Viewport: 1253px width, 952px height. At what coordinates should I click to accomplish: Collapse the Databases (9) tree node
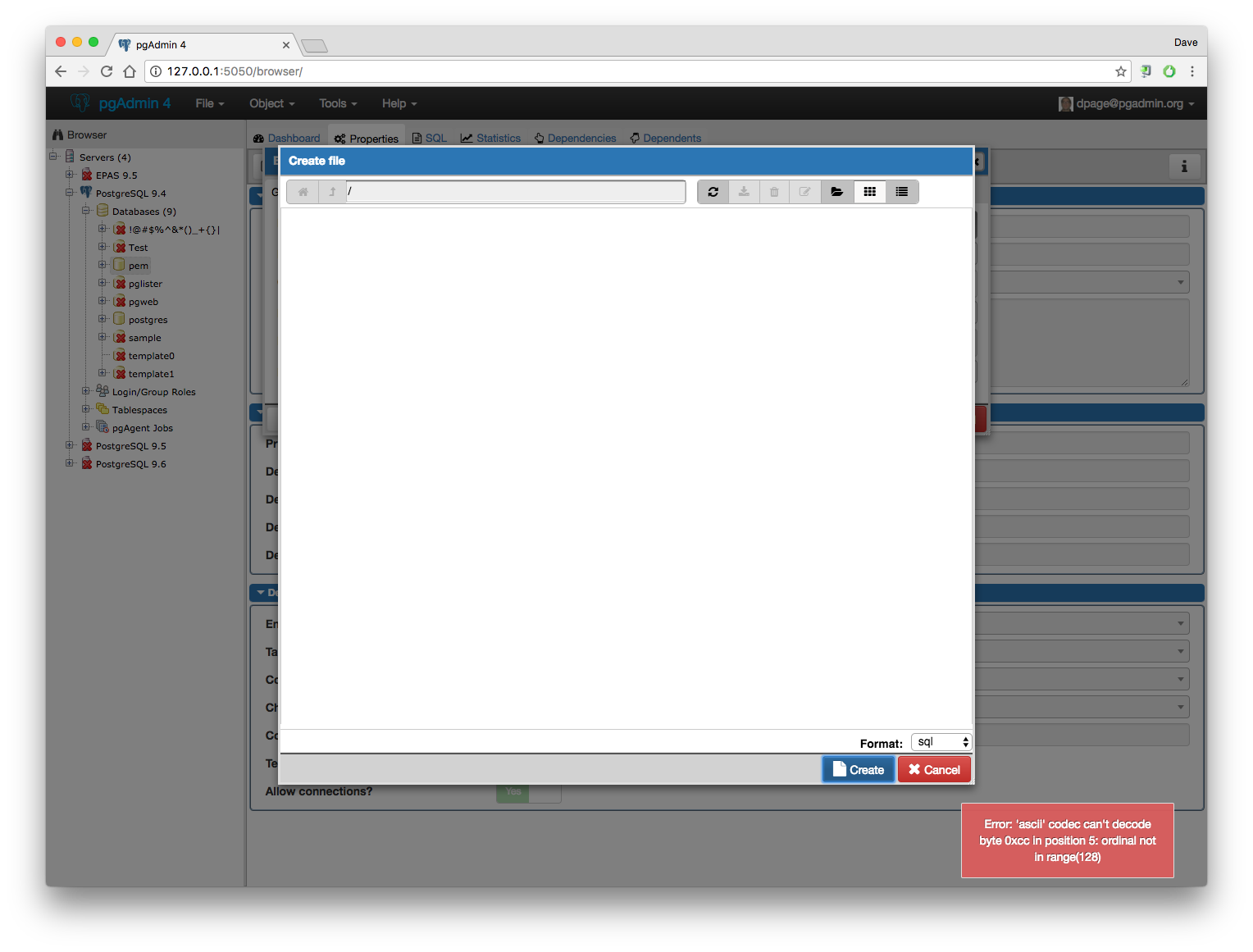(86, 211)
